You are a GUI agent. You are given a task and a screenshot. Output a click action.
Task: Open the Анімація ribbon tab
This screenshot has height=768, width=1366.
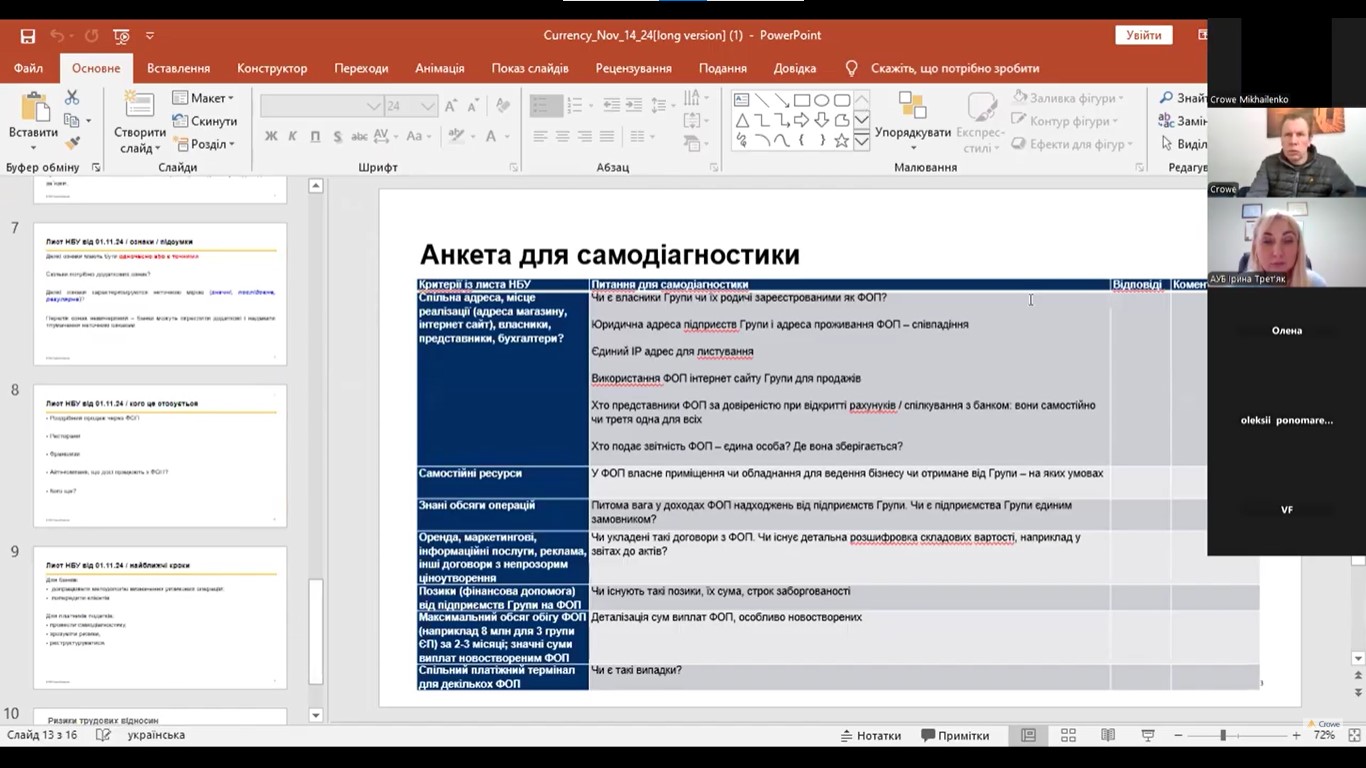pos(440,68)
